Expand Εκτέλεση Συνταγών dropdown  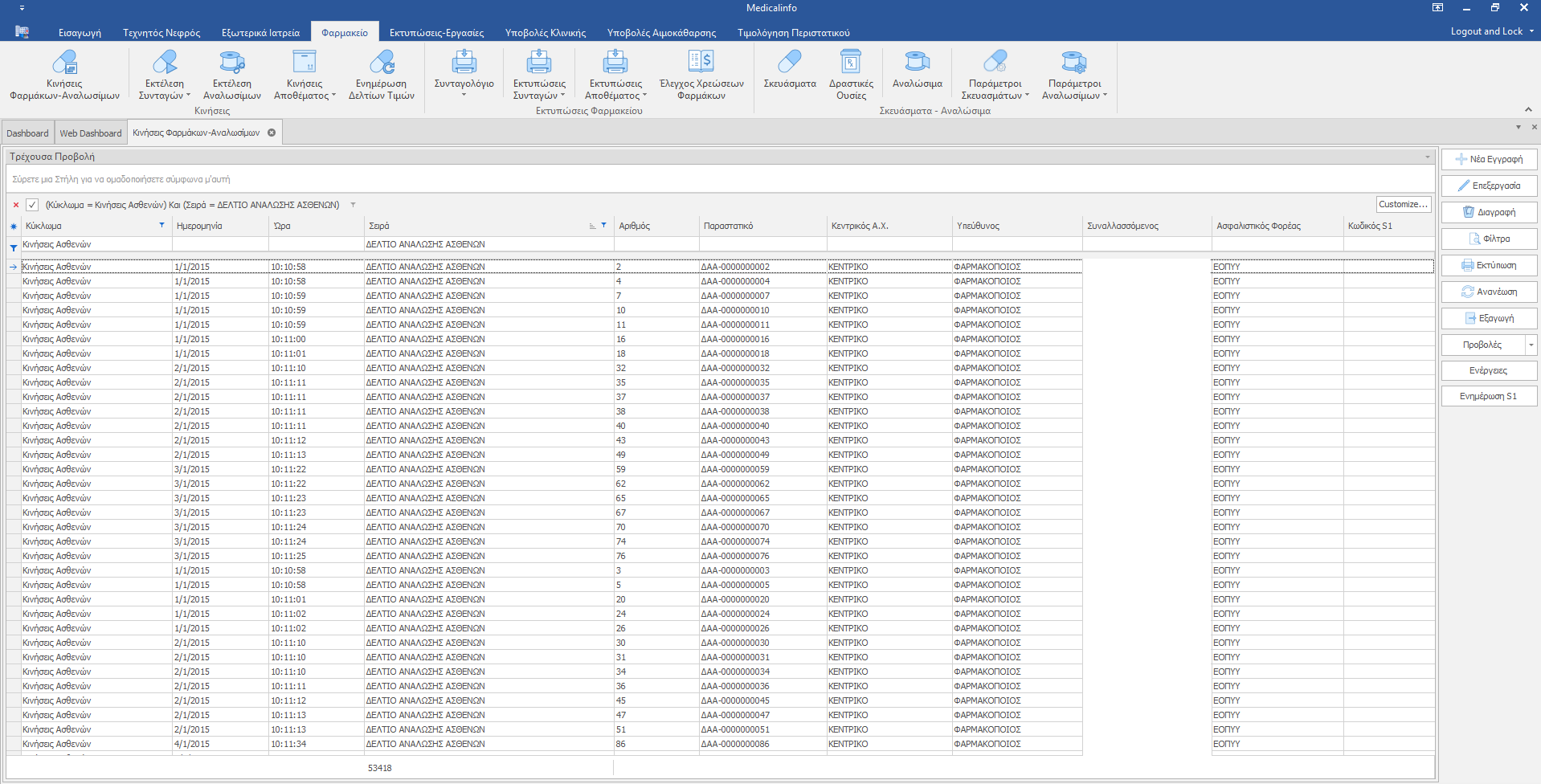[x=188, y=96]
